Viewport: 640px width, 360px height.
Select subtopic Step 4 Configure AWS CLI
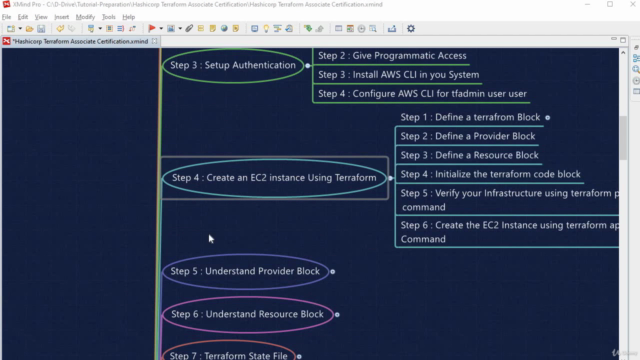point(422,94)
